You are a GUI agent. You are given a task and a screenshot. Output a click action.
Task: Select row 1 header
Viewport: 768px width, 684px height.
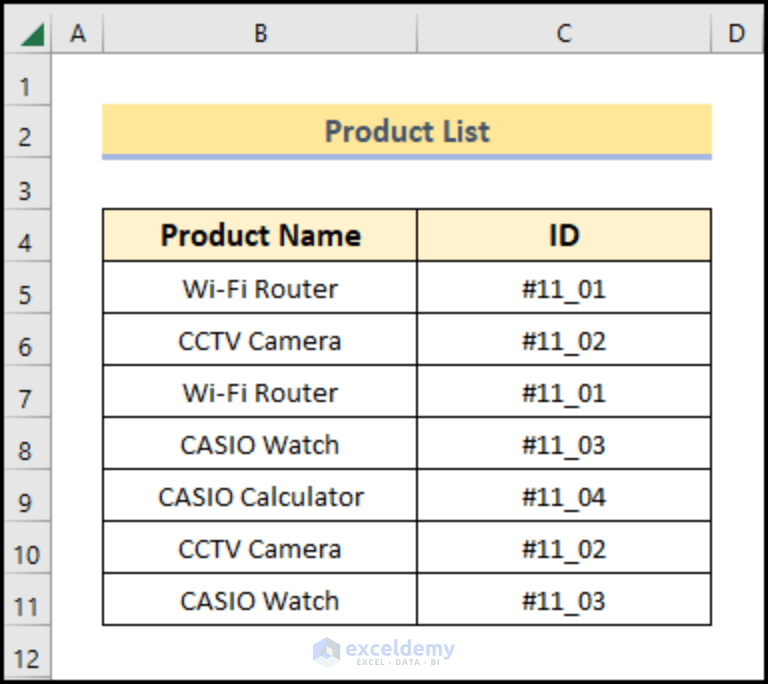click(27, 79)
